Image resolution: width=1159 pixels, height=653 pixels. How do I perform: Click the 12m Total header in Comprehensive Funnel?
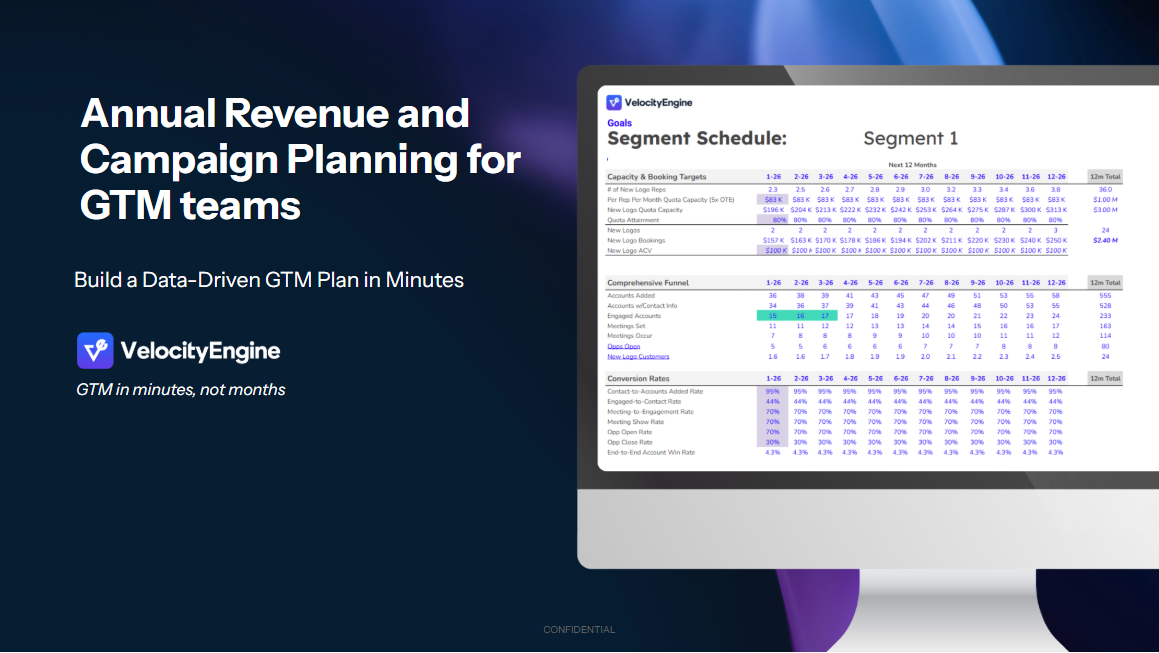click(x=1105, y=283)
